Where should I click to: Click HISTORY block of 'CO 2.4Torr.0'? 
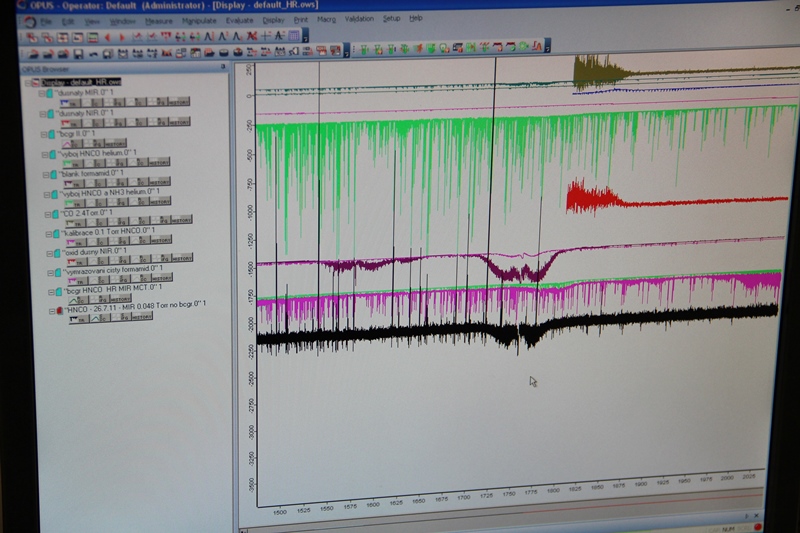pos(181,220)
